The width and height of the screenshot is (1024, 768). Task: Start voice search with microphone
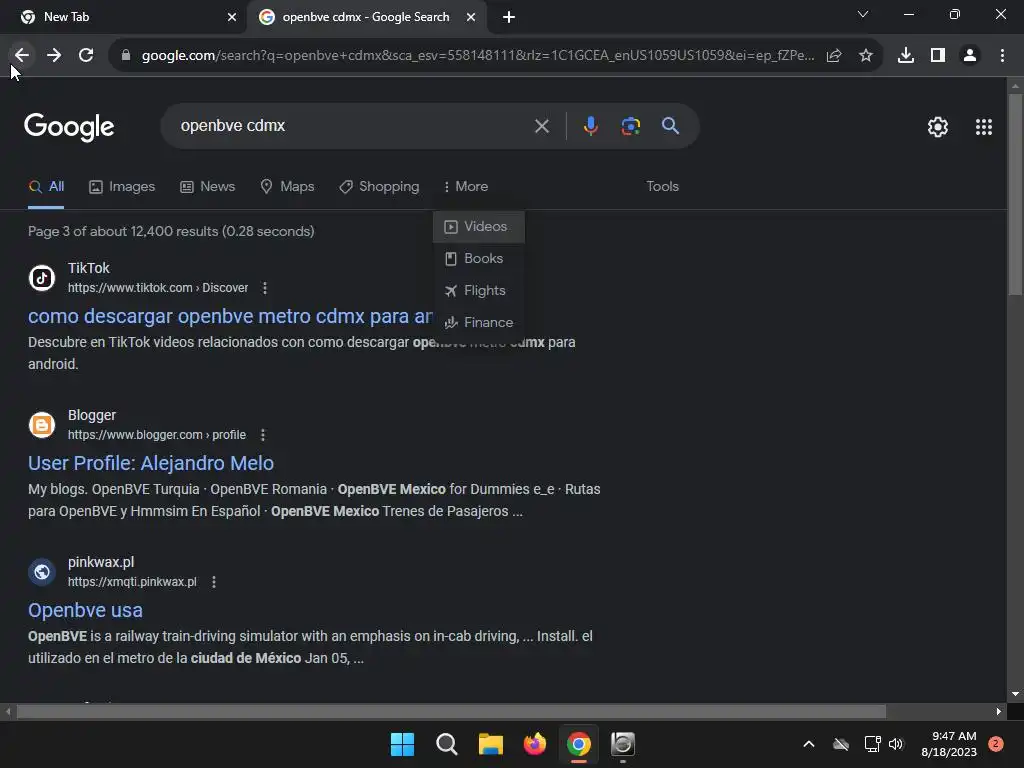(x=590, y=126)
